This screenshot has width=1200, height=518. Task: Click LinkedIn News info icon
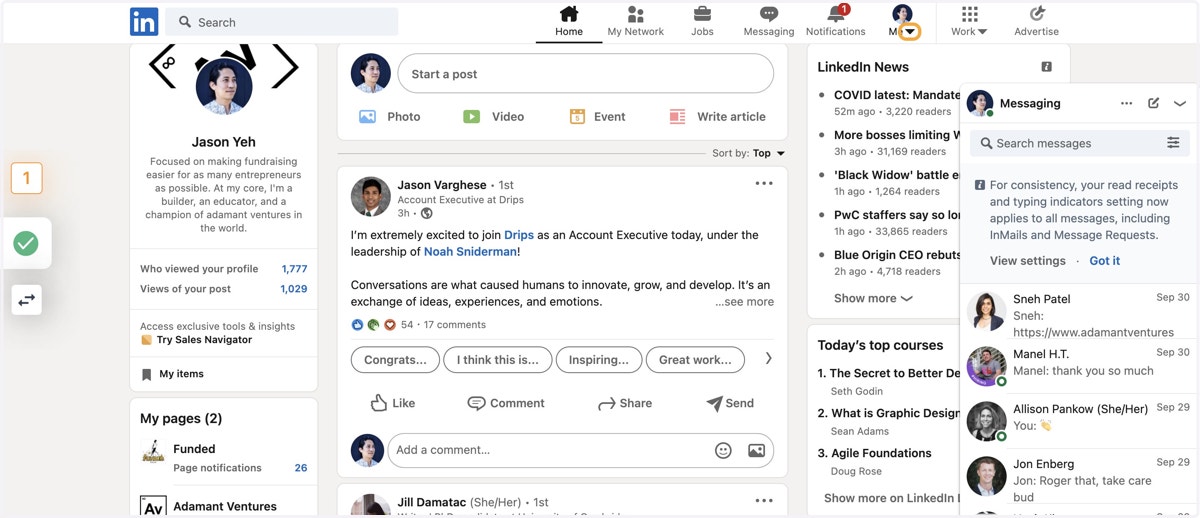pos(1047,67)
